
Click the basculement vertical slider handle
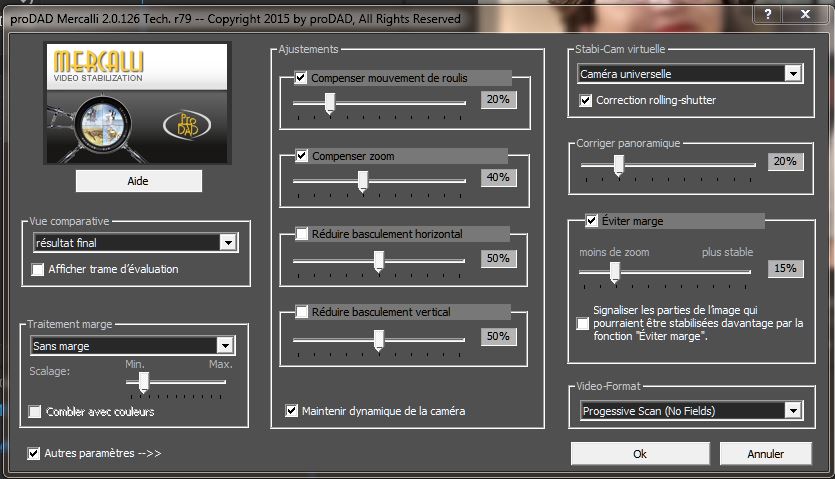[379, 340]
